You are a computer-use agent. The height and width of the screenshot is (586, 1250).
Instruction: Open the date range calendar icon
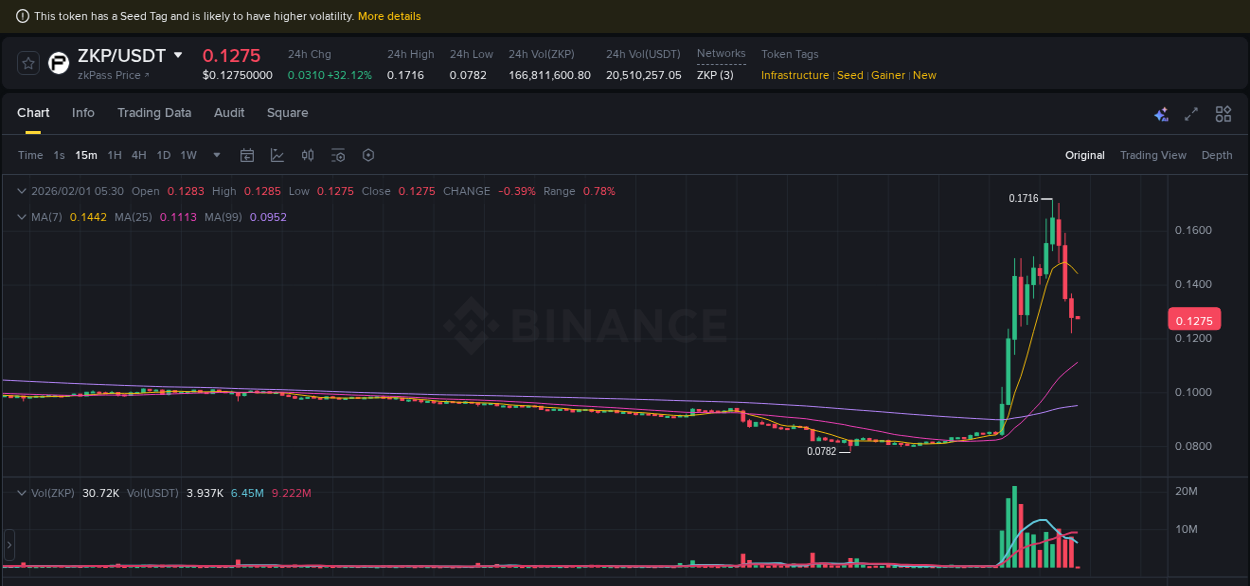coord(247,155)
